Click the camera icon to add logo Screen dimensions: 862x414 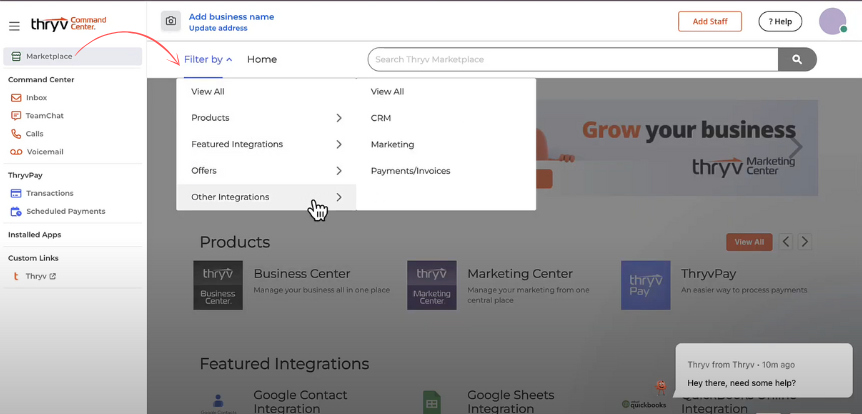click(x=171, y=21)
